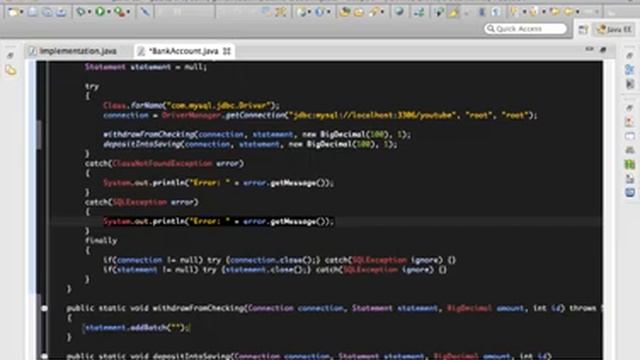This screenshot has height=360, width=640.
Task: Click the withdrawFromChecking call inside try block
Action: (x=257, y=135)
